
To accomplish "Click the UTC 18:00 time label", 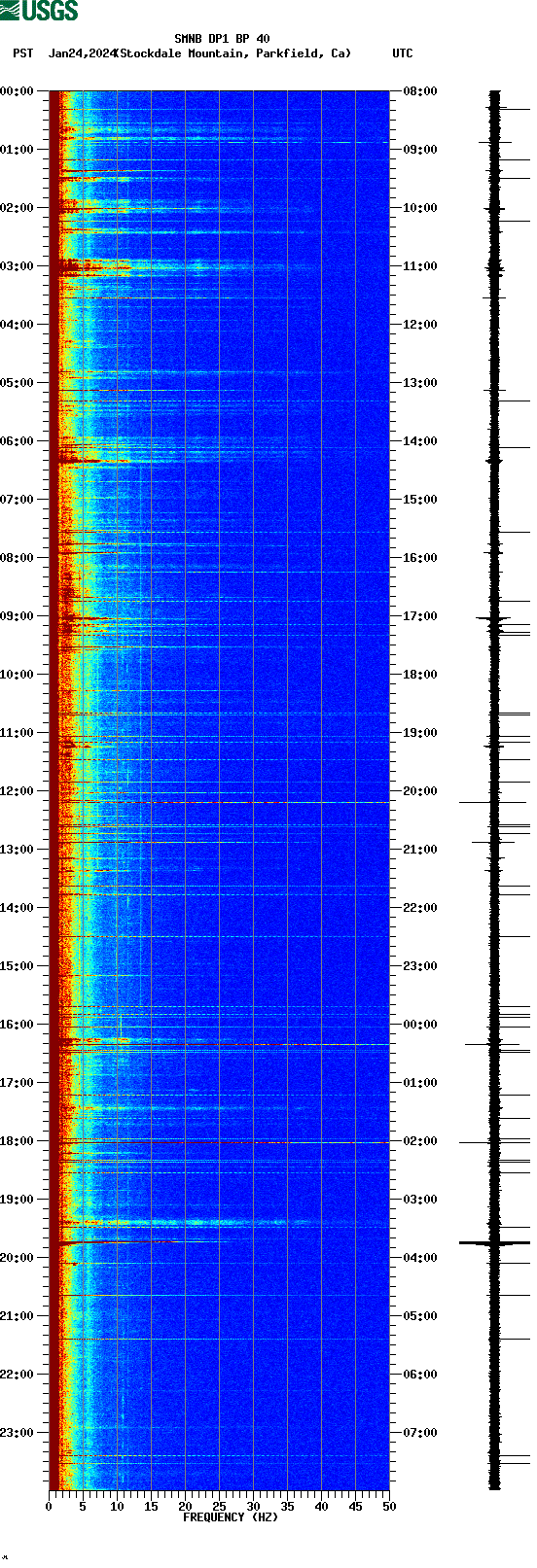I will (420, 675).
